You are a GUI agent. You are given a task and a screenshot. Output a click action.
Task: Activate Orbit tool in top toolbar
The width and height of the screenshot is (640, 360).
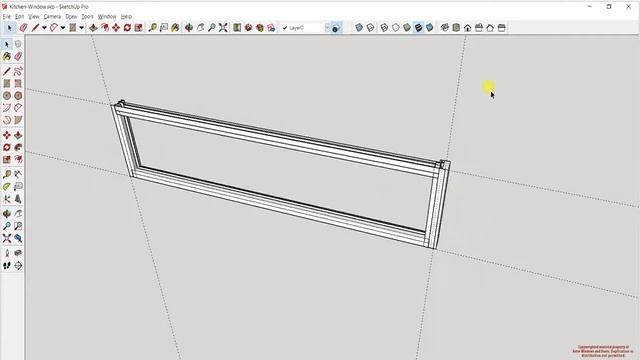[189, 28]
